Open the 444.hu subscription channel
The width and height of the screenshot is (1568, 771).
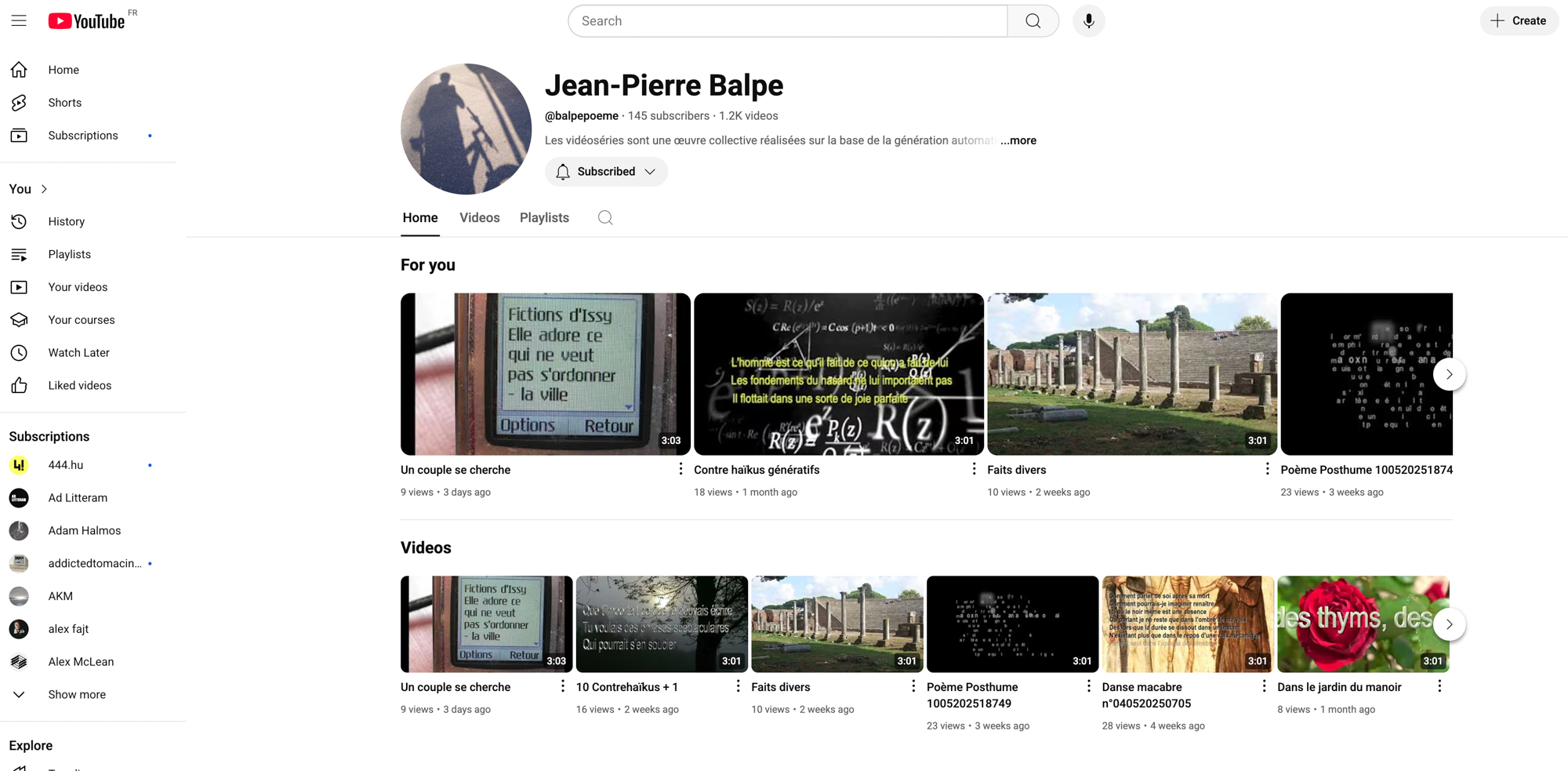tap(65, 465)
